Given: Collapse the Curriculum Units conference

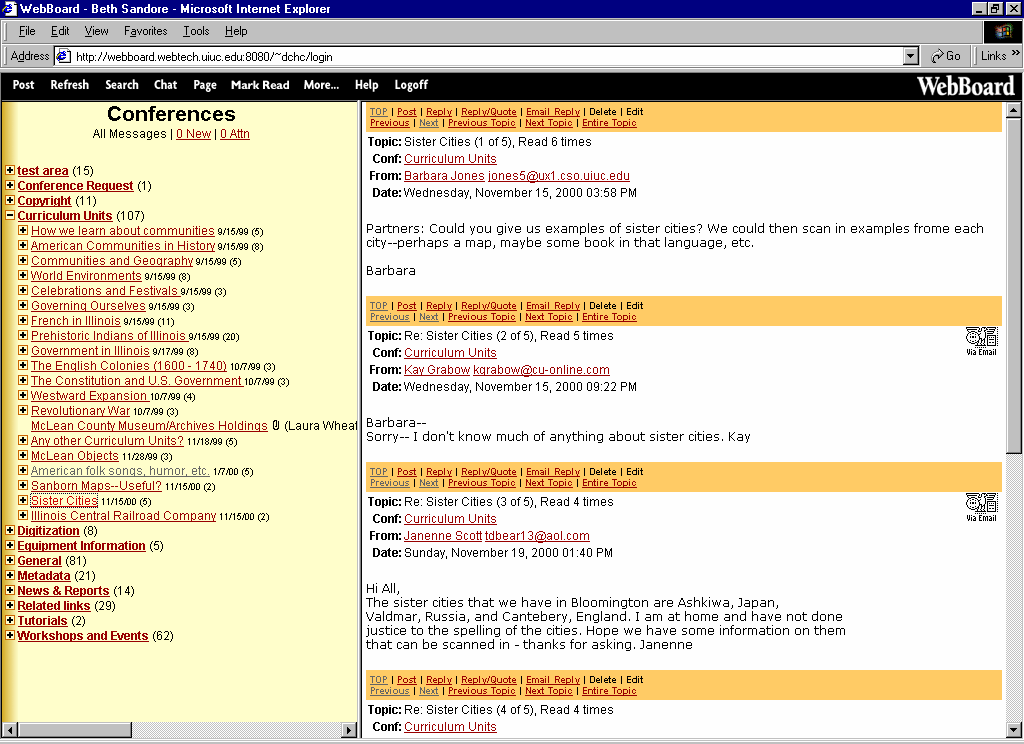Looking at the screenshot, I should pos(10,216).
